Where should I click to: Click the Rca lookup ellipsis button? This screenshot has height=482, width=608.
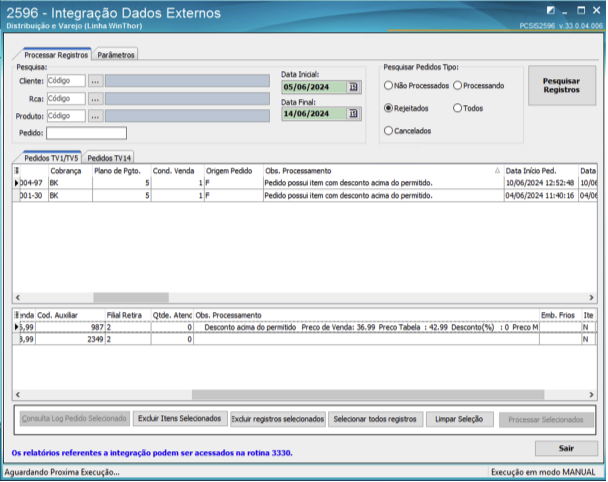(95, 98)
